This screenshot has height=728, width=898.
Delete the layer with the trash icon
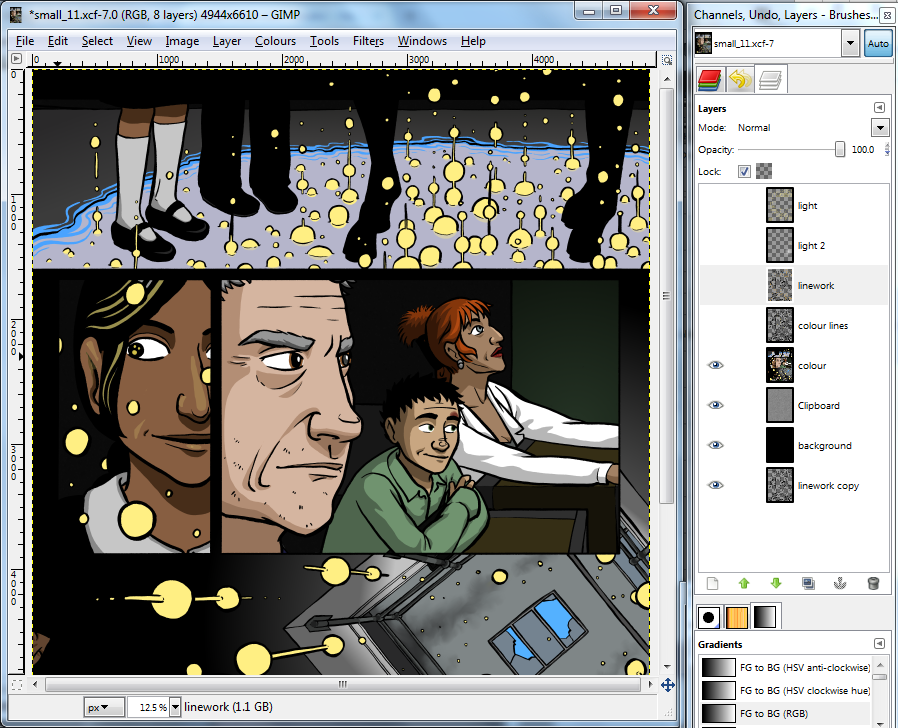873,583
